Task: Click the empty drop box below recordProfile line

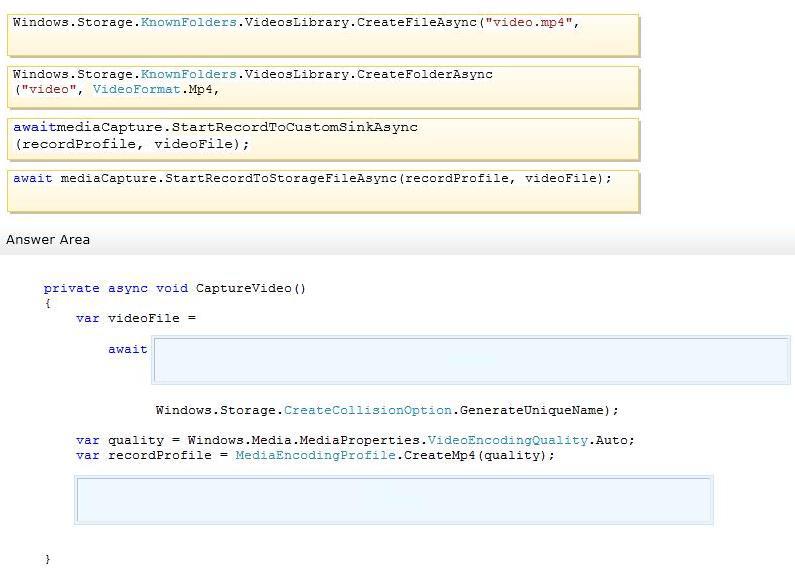Action: (x=394, y=500)
